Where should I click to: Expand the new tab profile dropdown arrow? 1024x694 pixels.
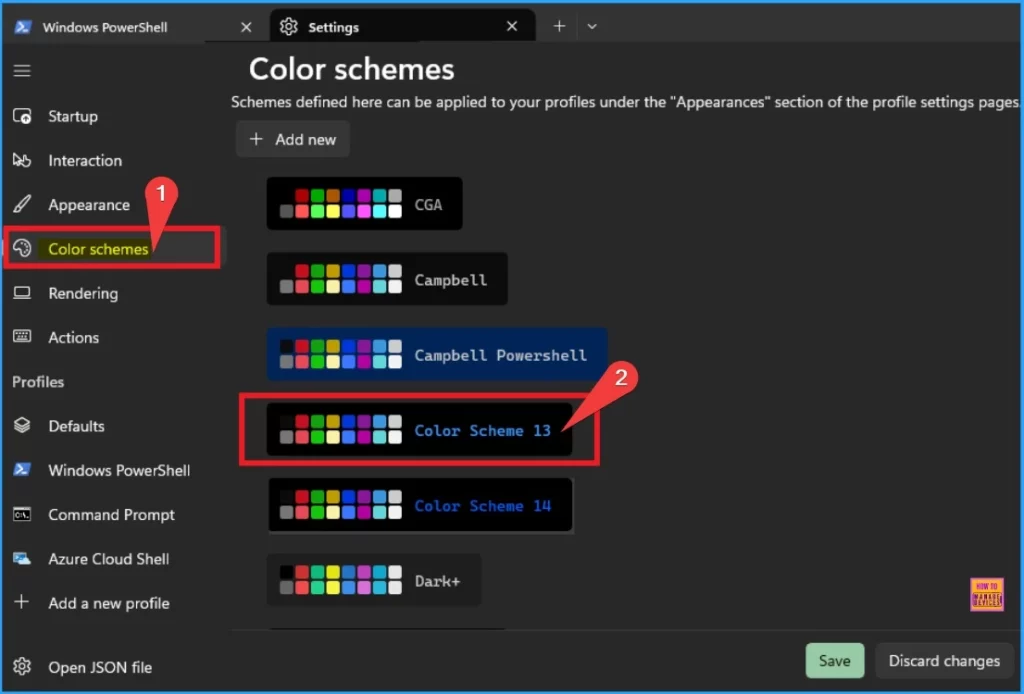tap(592, 27)
